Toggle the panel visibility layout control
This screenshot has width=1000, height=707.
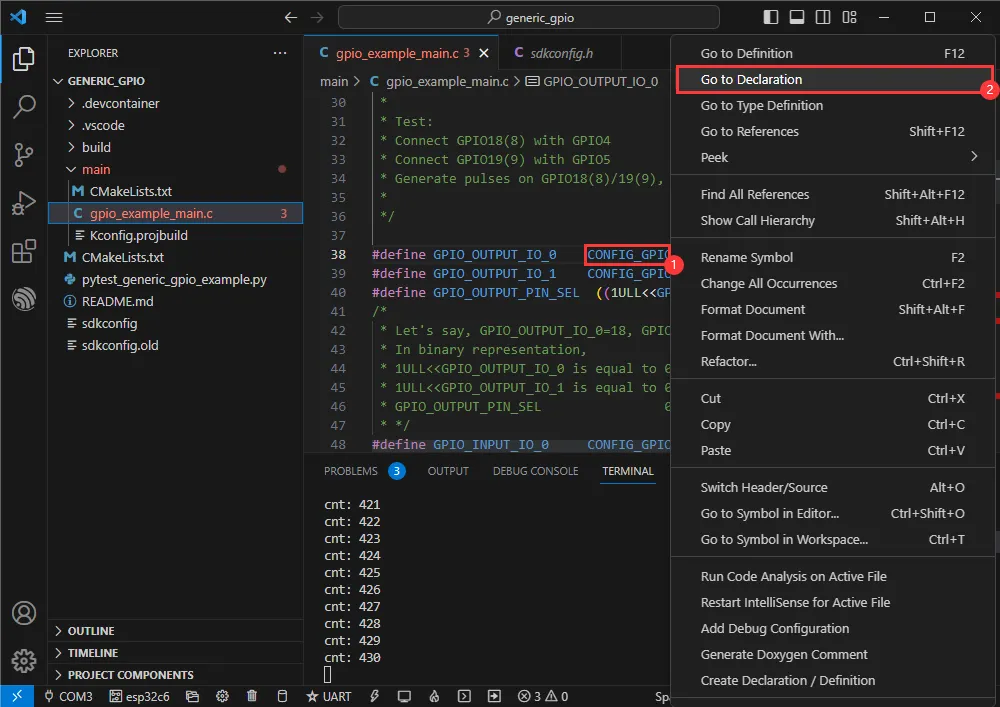point(797,16)
